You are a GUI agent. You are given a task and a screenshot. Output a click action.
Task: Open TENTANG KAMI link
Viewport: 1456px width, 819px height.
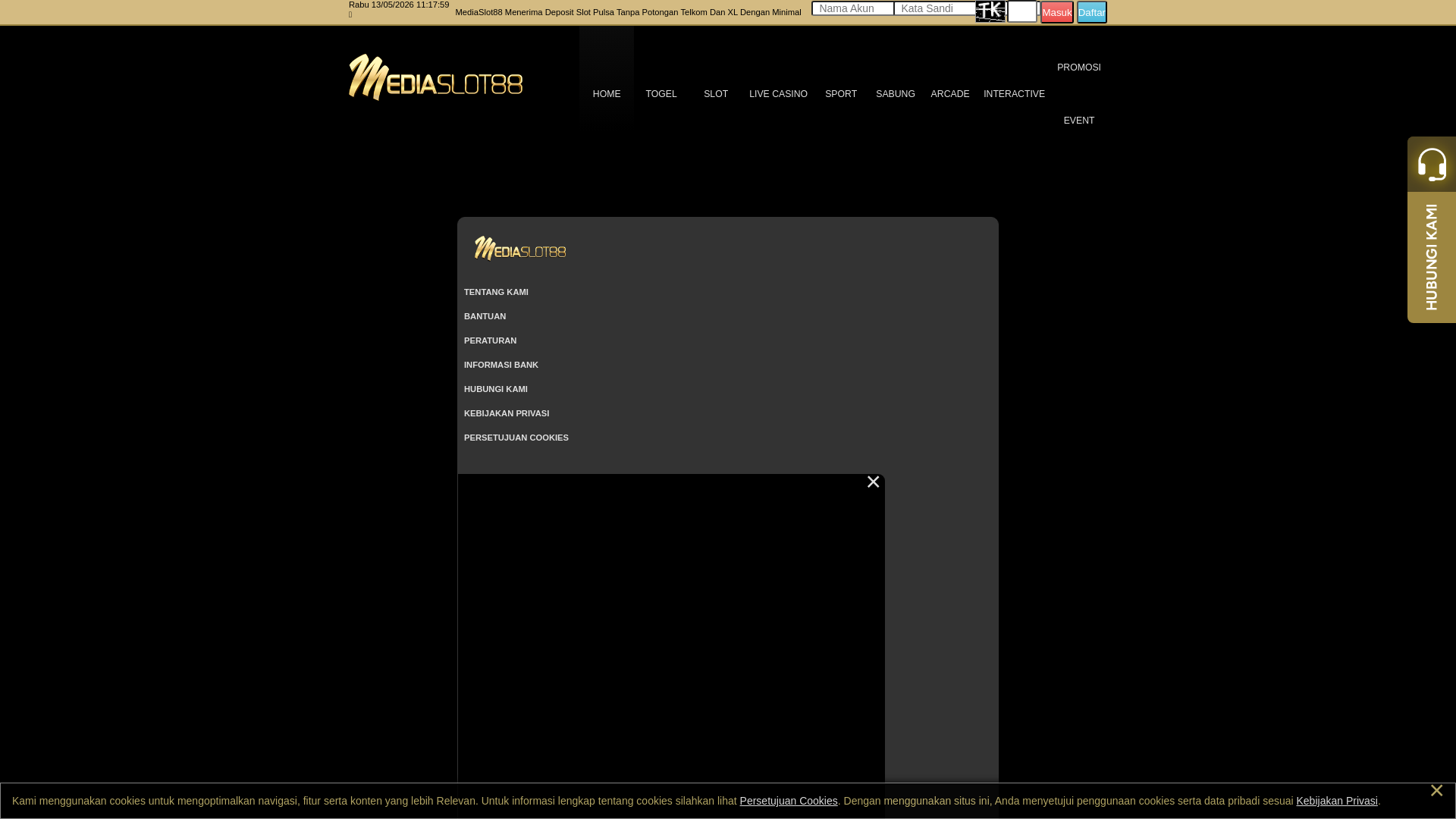tap(496, 292)
